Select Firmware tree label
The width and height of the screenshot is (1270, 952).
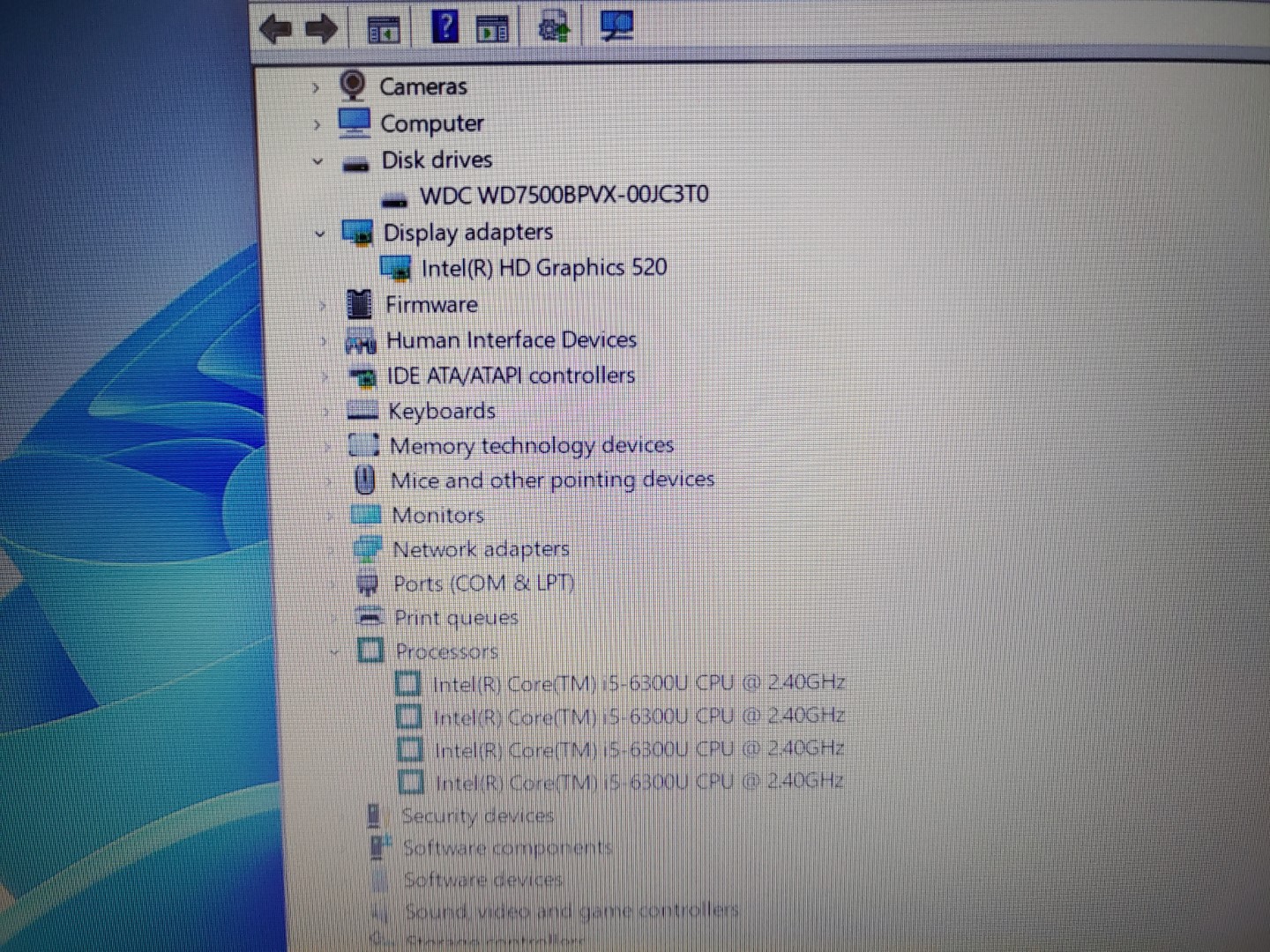[431, 305]
